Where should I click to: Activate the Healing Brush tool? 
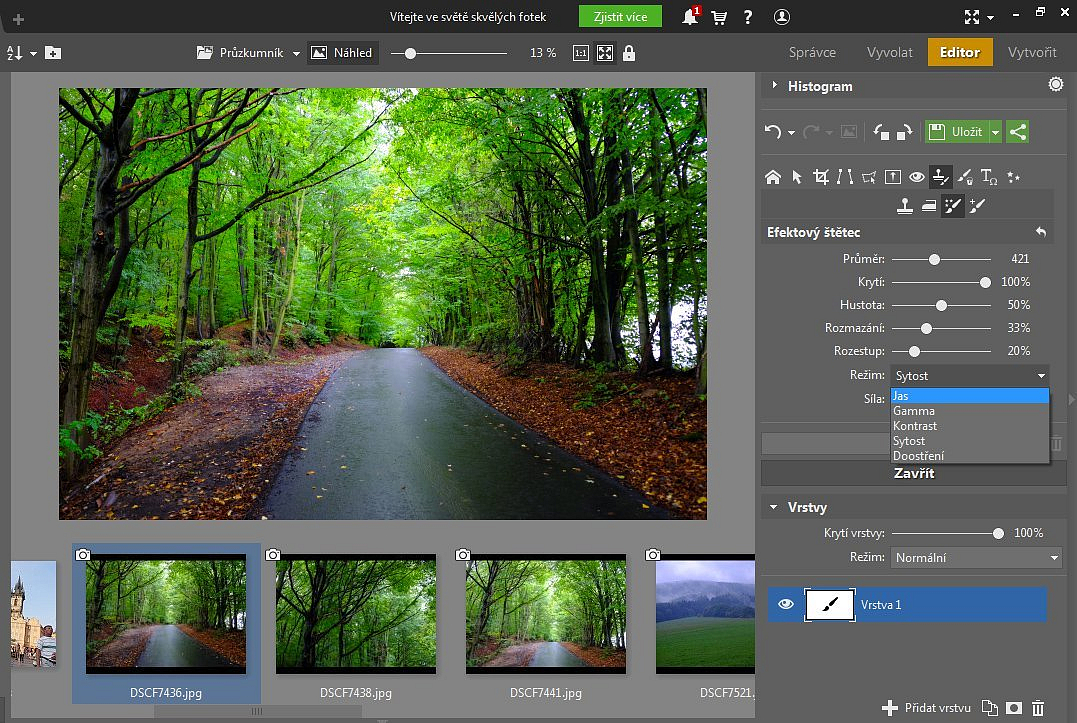977,205
